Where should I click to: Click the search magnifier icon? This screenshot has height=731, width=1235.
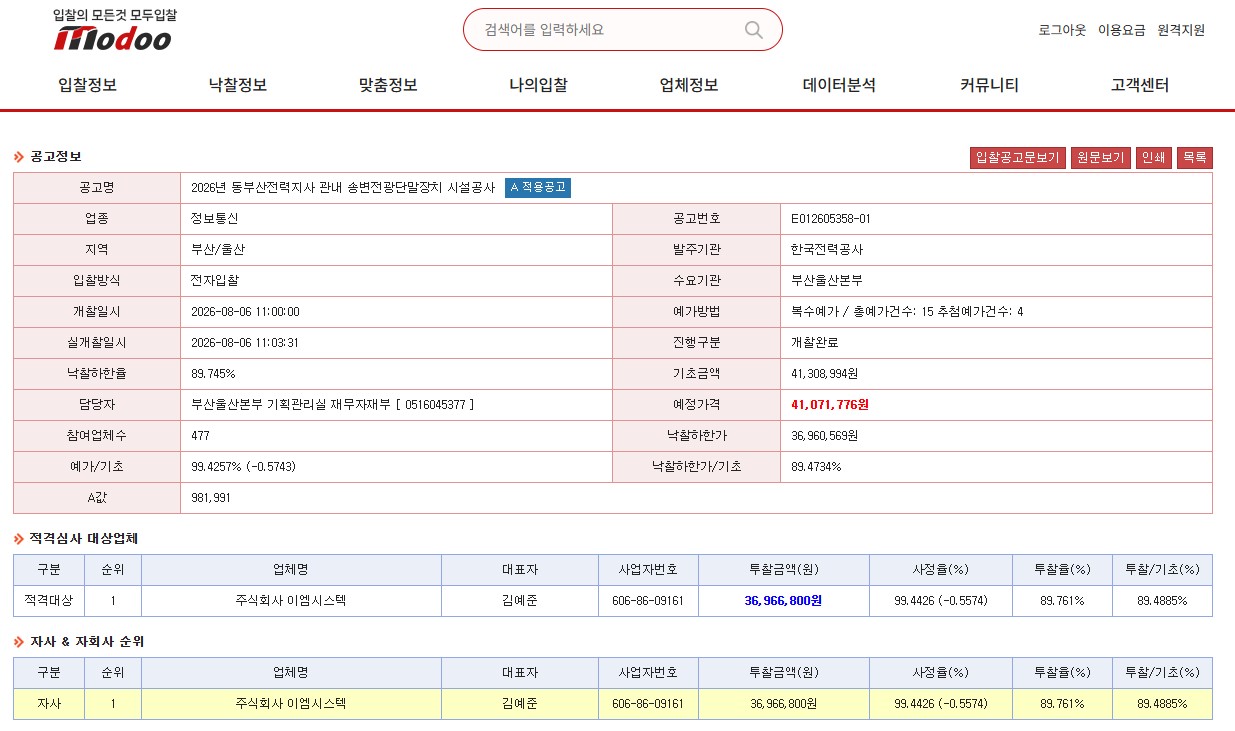point(754,29)
